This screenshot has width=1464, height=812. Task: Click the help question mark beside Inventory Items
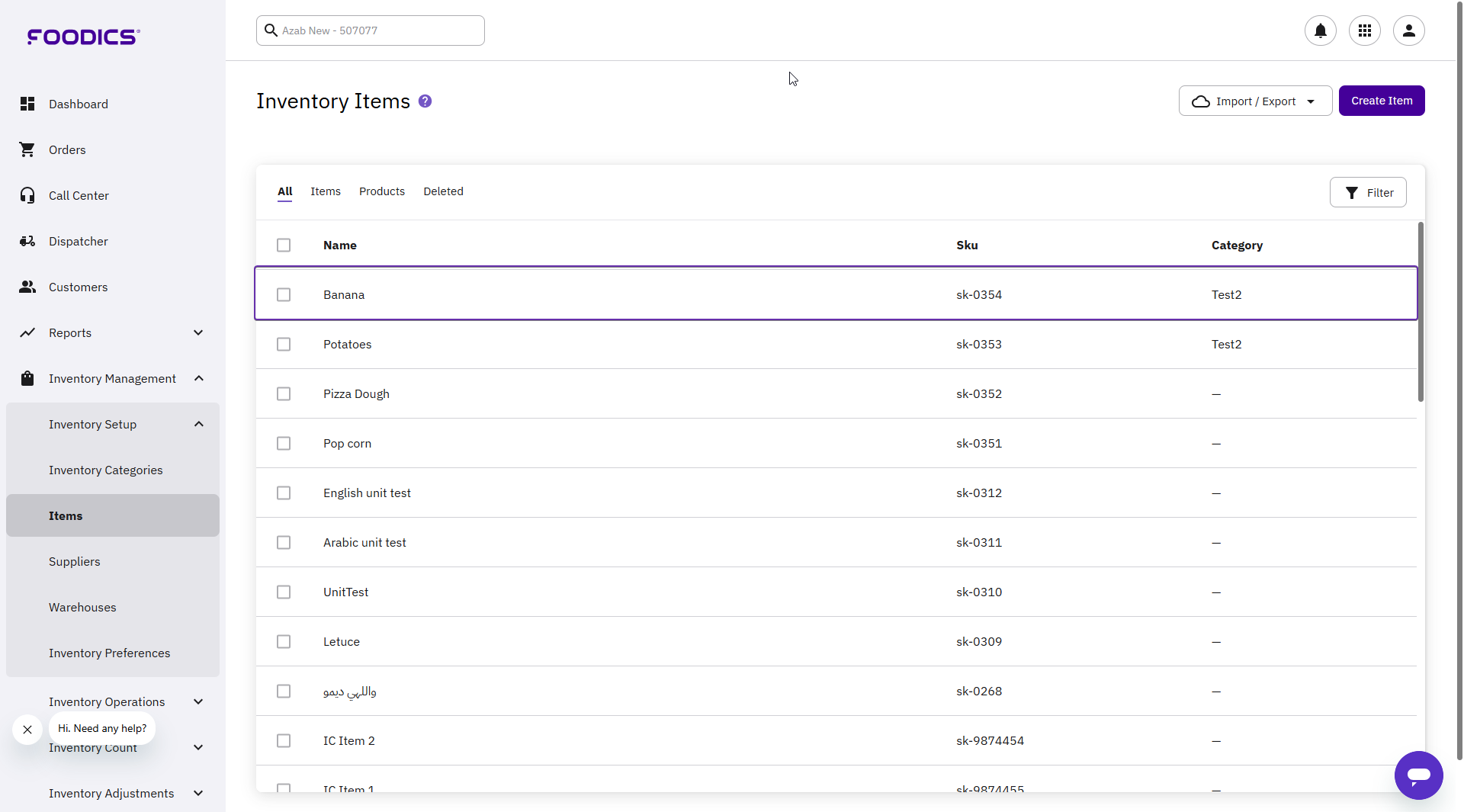click(425, 101)
